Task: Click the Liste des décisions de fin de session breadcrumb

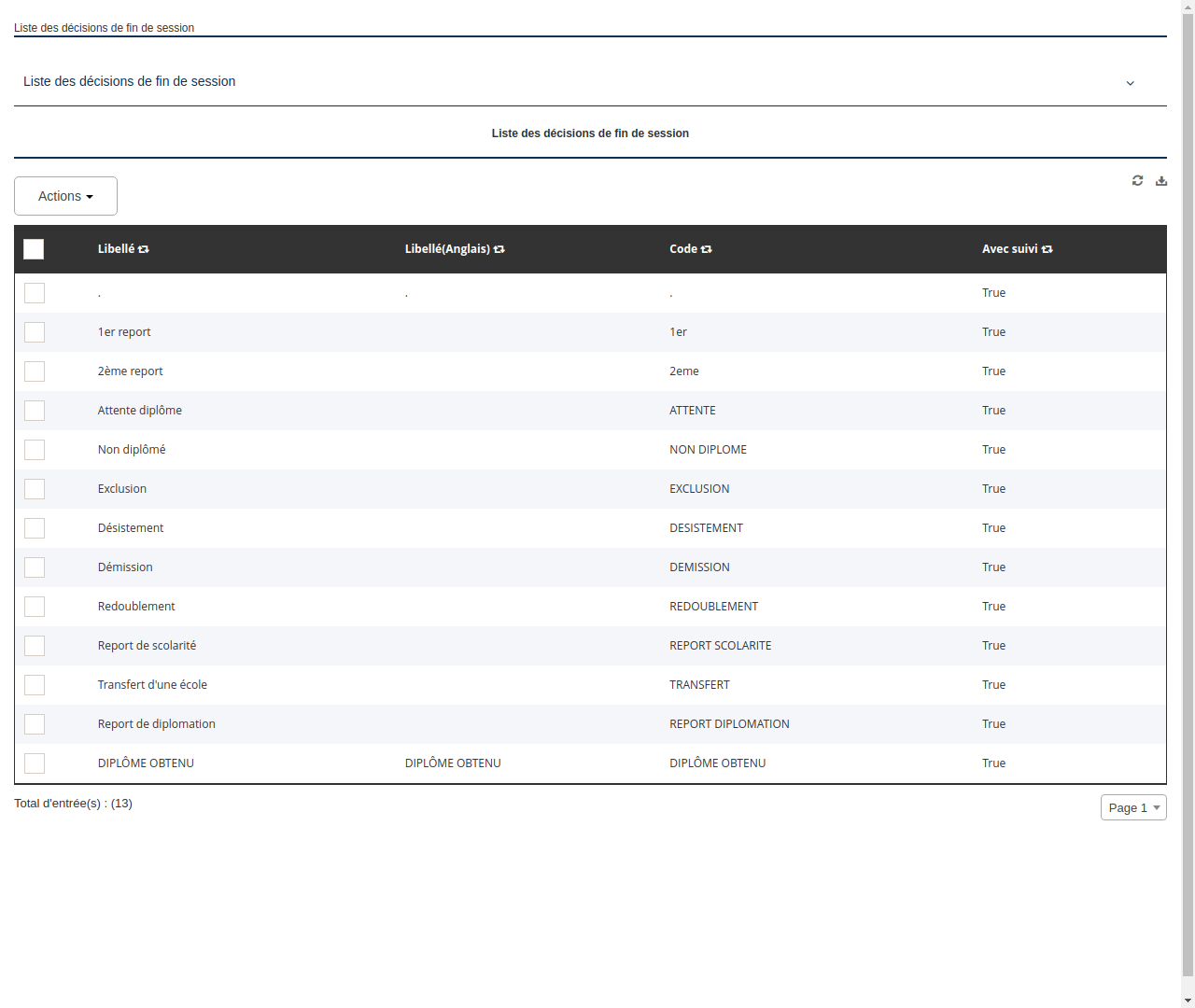Action: click(x=104, y=28)
